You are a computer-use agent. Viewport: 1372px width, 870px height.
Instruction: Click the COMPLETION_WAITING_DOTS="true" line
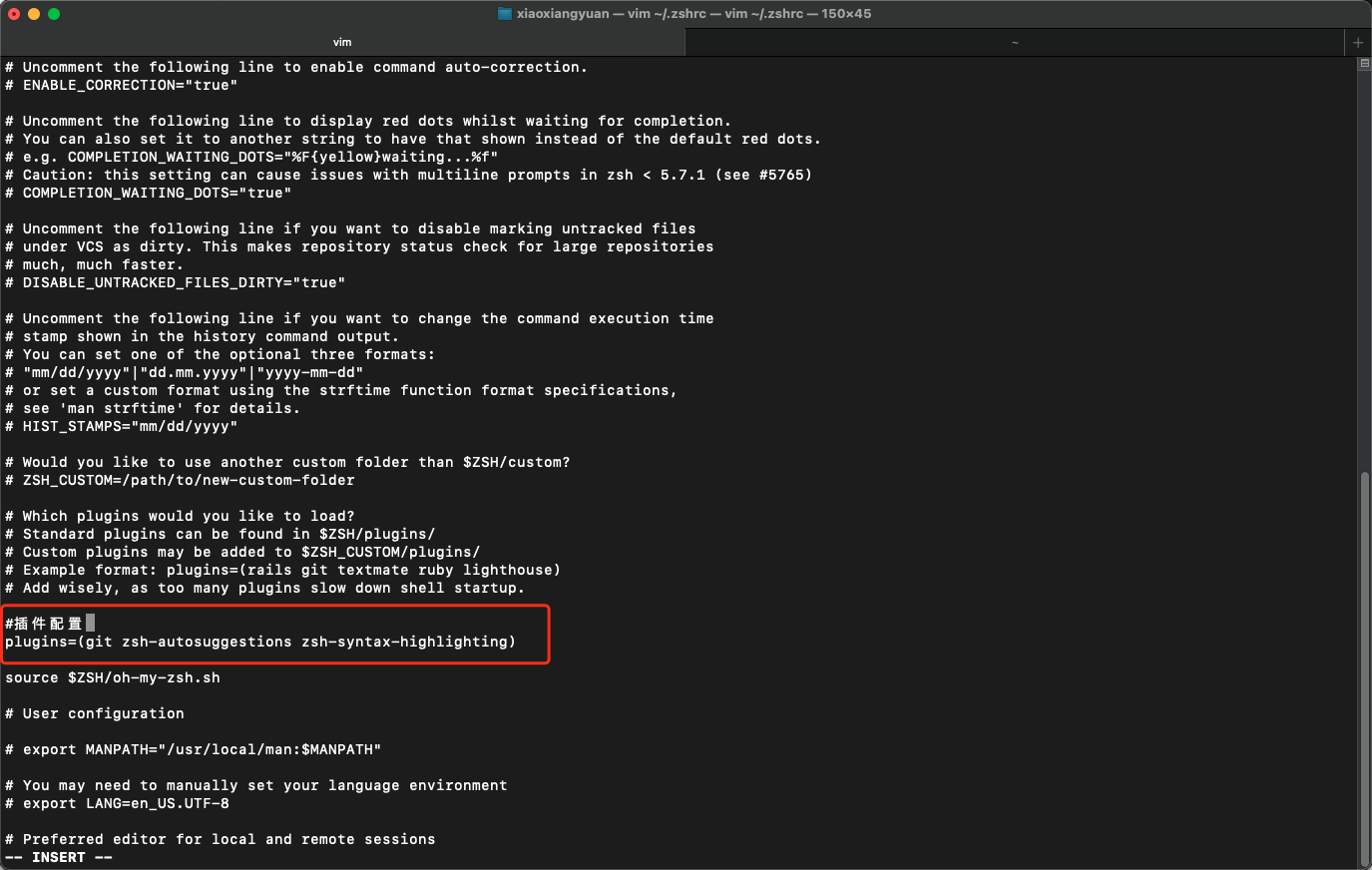(x=149, y=193)
